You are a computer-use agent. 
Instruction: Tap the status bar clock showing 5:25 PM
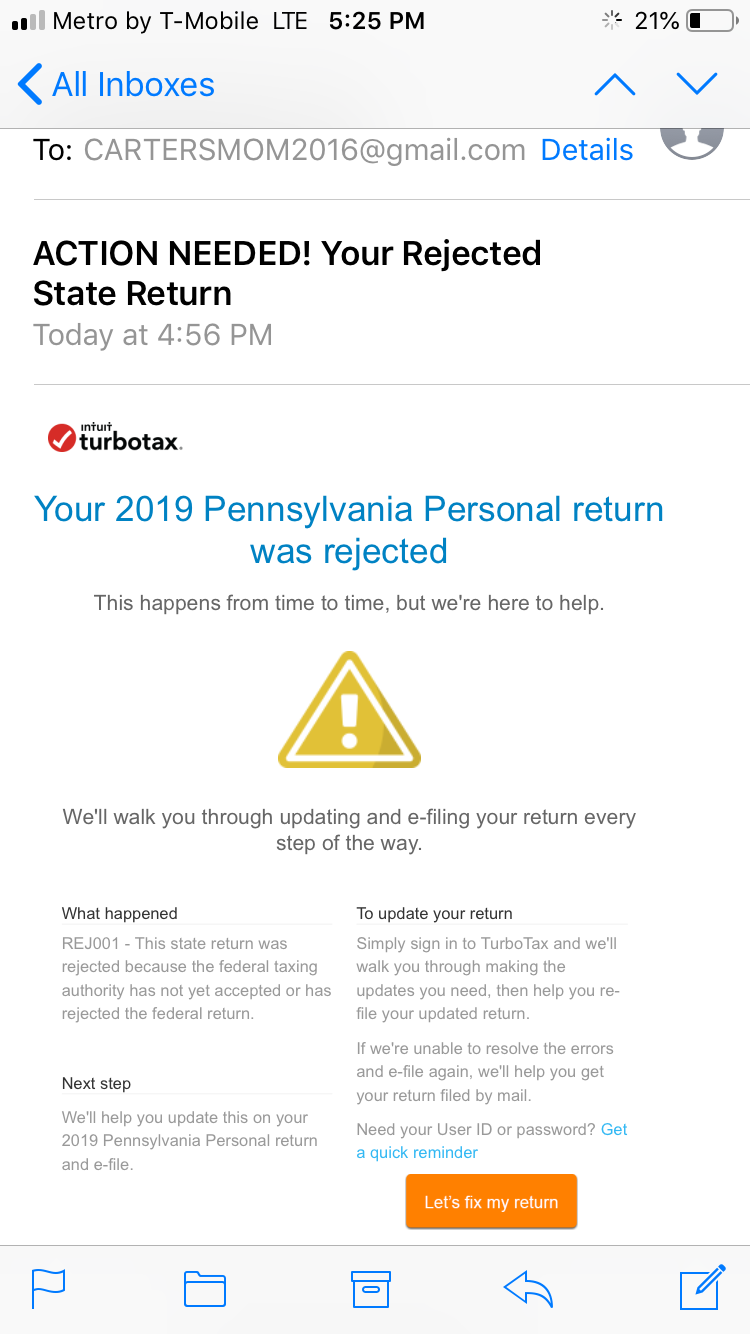pyautogui.click(x=377, y=21)
